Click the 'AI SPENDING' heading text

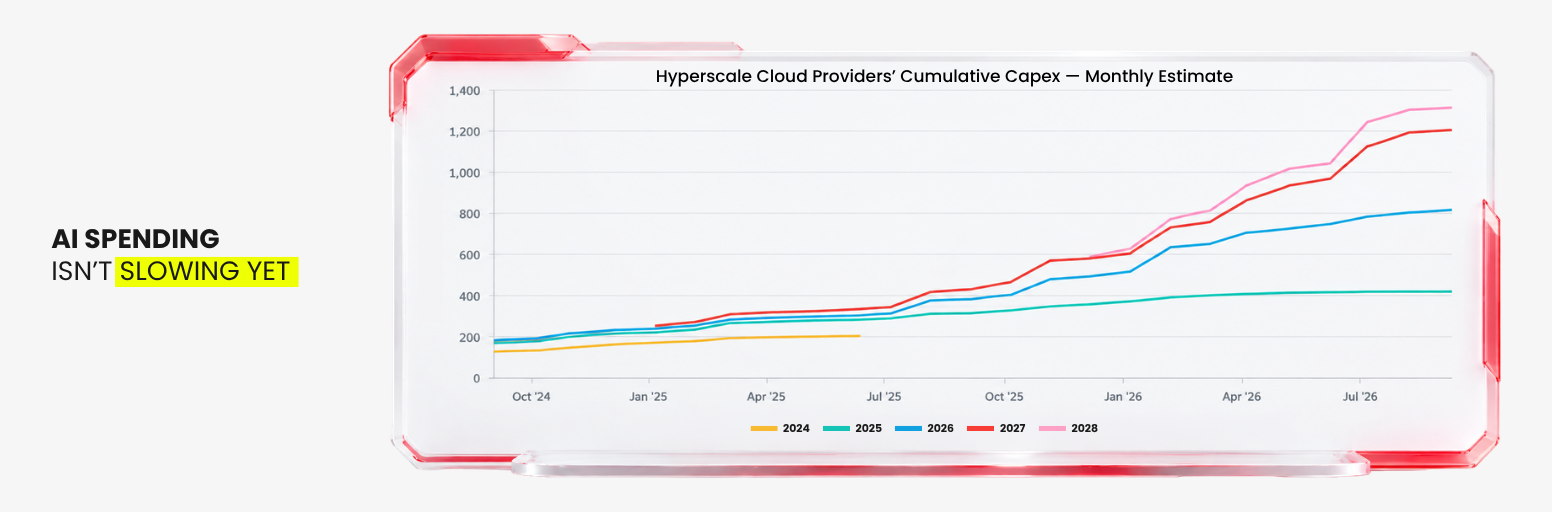[x=135, y=239]
